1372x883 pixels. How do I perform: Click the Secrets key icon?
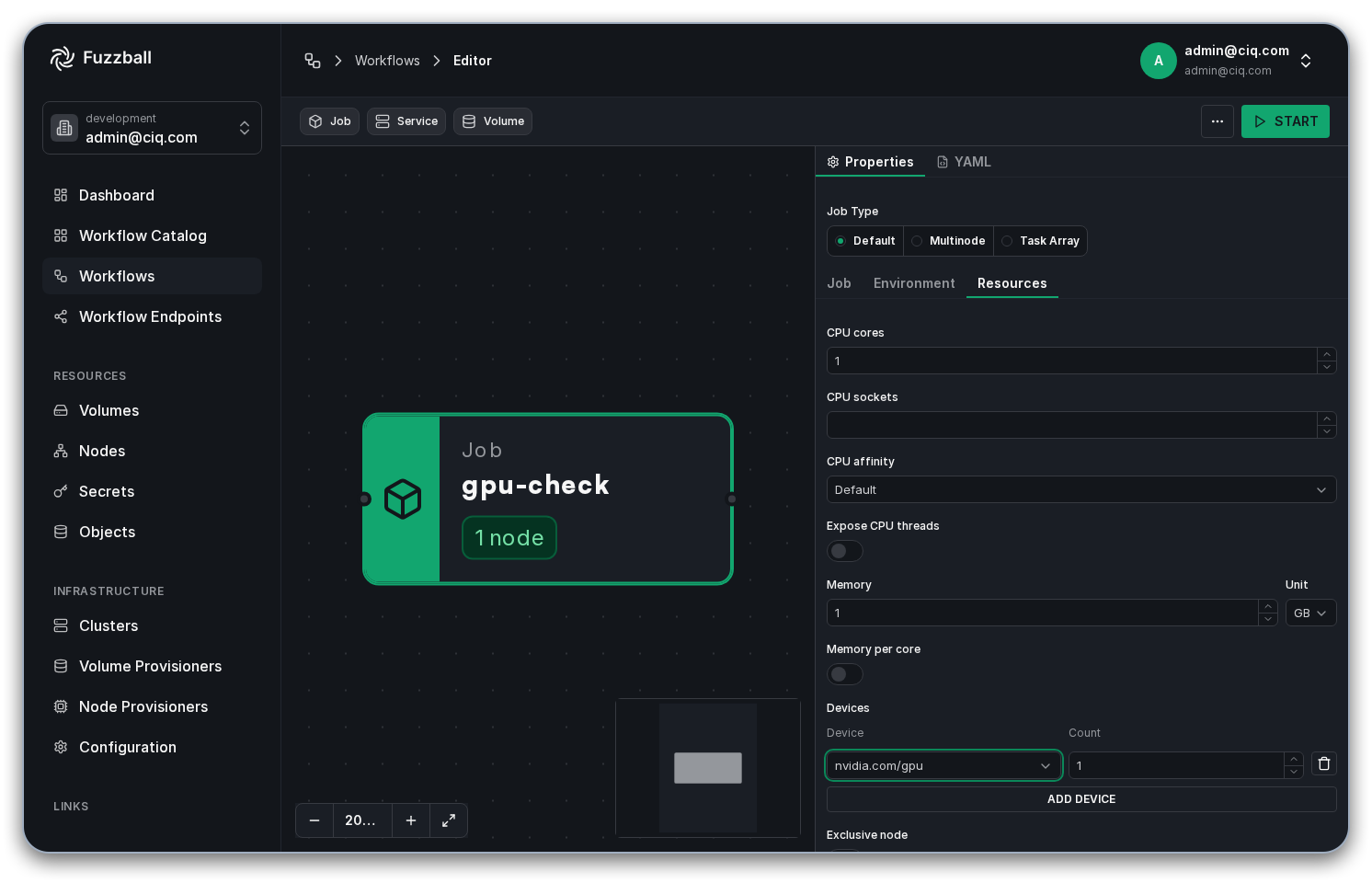(61, 491)
